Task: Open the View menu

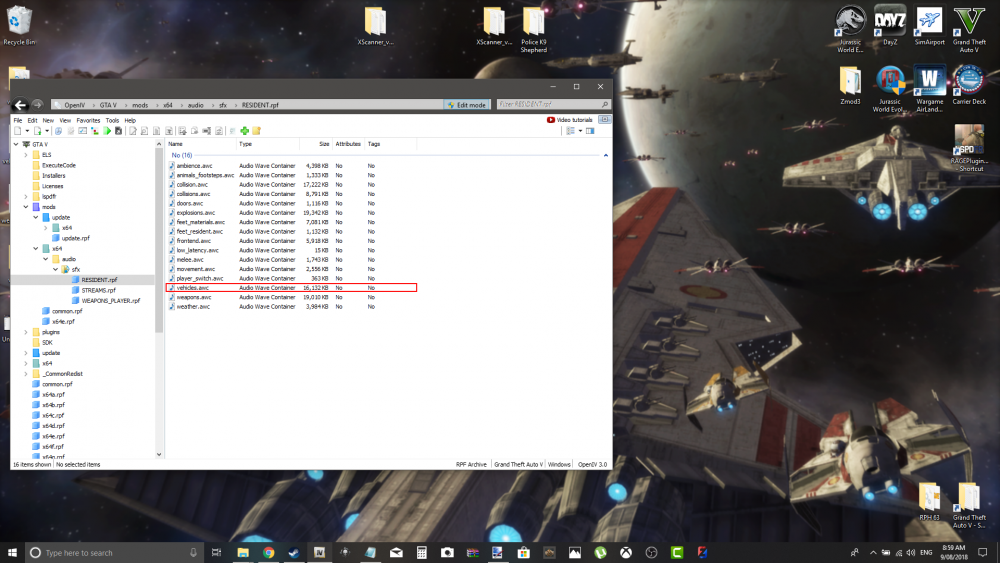Action: click(65, 120)
